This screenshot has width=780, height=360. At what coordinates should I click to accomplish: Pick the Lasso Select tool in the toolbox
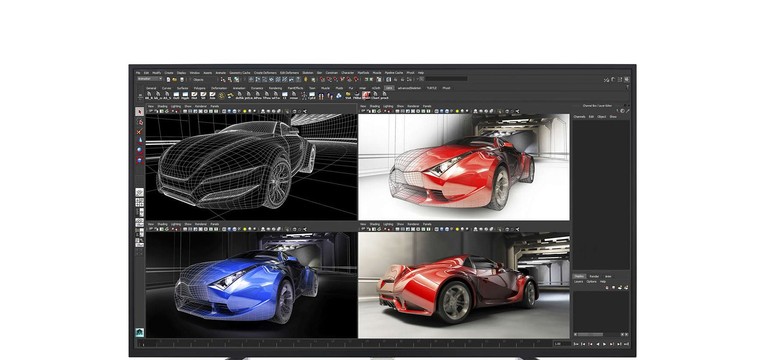pos(140,122)
